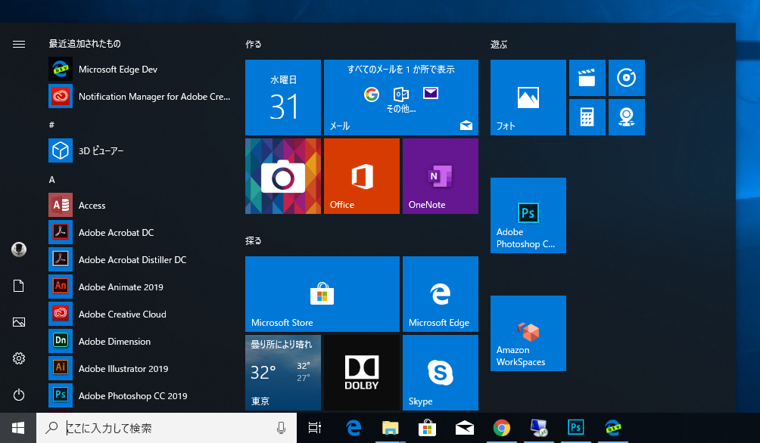The width and height of the screenshot is (760, 443).
Task: Expand the Start menu hamburger navigation
Action: 19,45
